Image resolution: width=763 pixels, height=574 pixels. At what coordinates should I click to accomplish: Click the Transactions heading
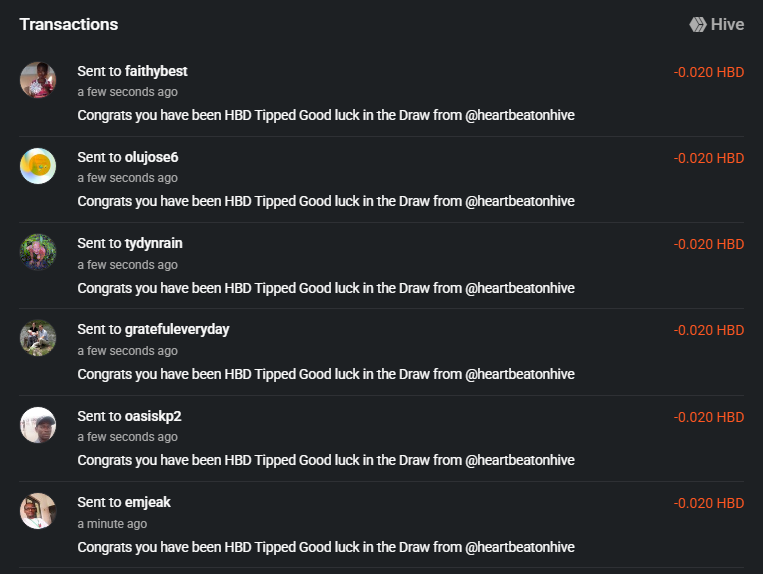(68, 24)
